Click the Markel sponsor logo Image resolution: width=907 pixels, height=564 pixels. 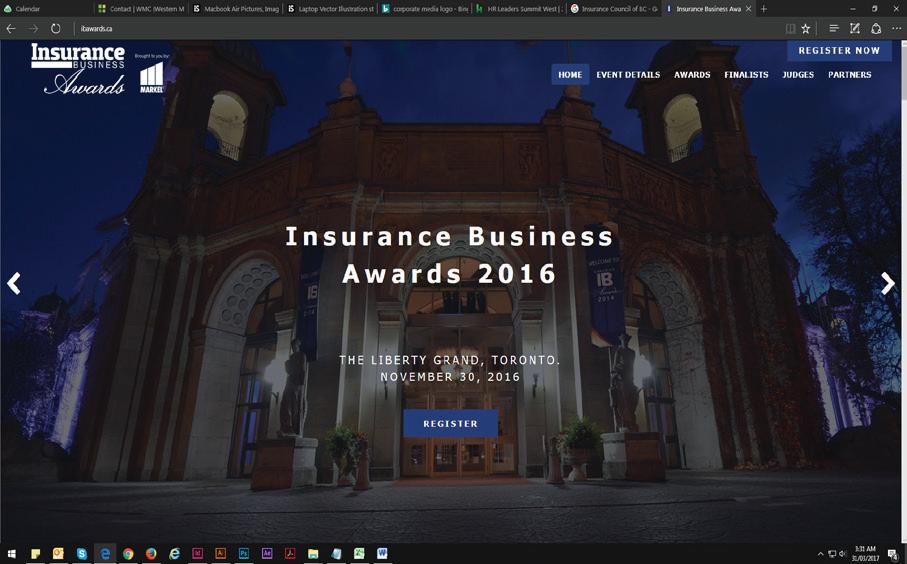tap(152, 78)
